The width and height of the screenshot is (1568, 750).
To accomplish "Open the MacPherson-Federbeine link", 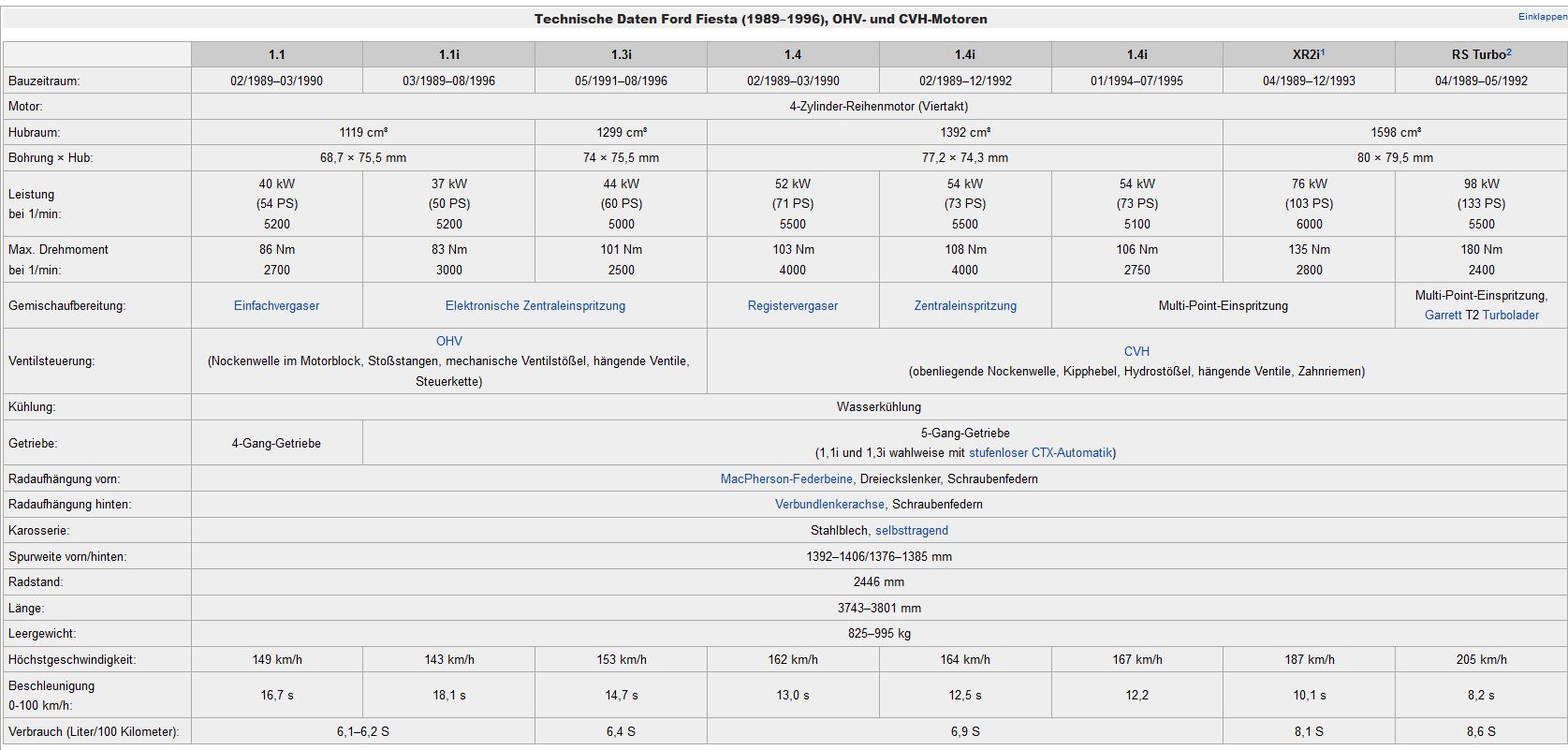I will click(786, 478).
